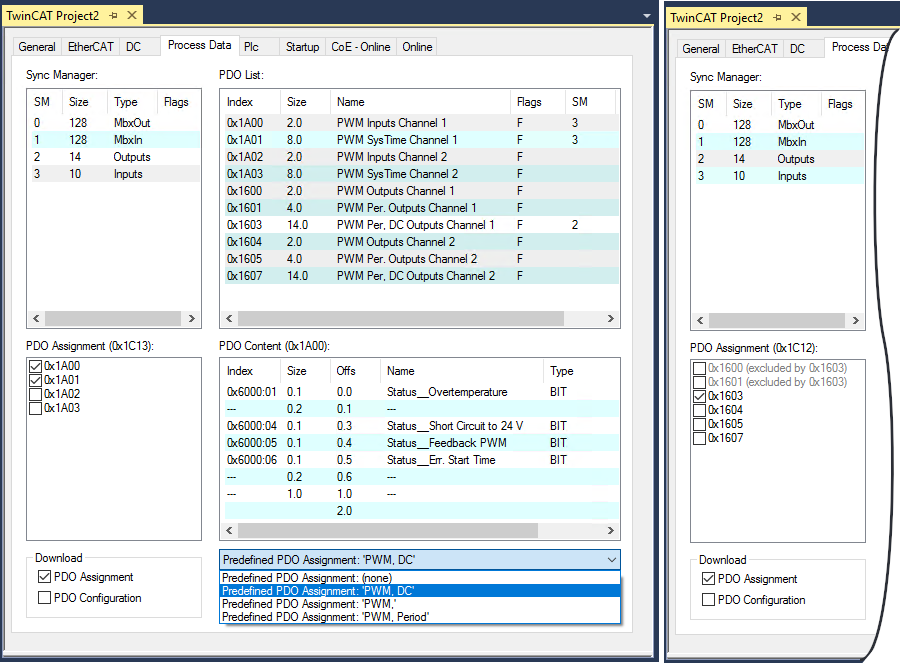Image resolution: width=900 pixels, height=664 pixels.
Task: Enable the 0x1A03 PDO assignment checkbox
Action: click(x=36, y=408)
